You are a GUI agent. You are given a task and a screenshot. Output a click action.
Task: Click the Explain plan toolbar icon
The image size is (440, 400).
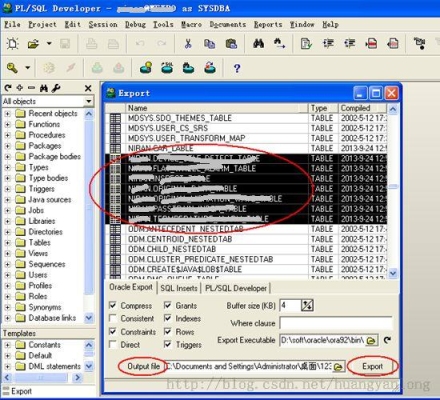146,68
